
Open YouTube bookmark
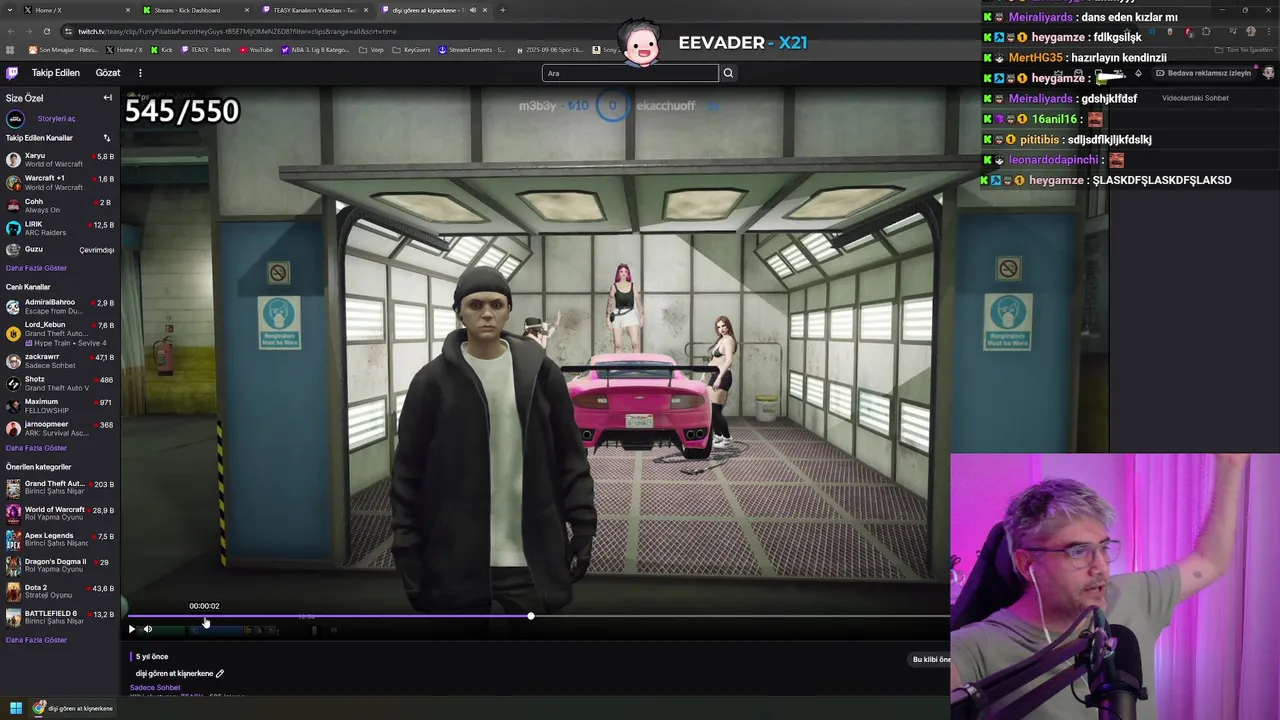click(256, 49)
